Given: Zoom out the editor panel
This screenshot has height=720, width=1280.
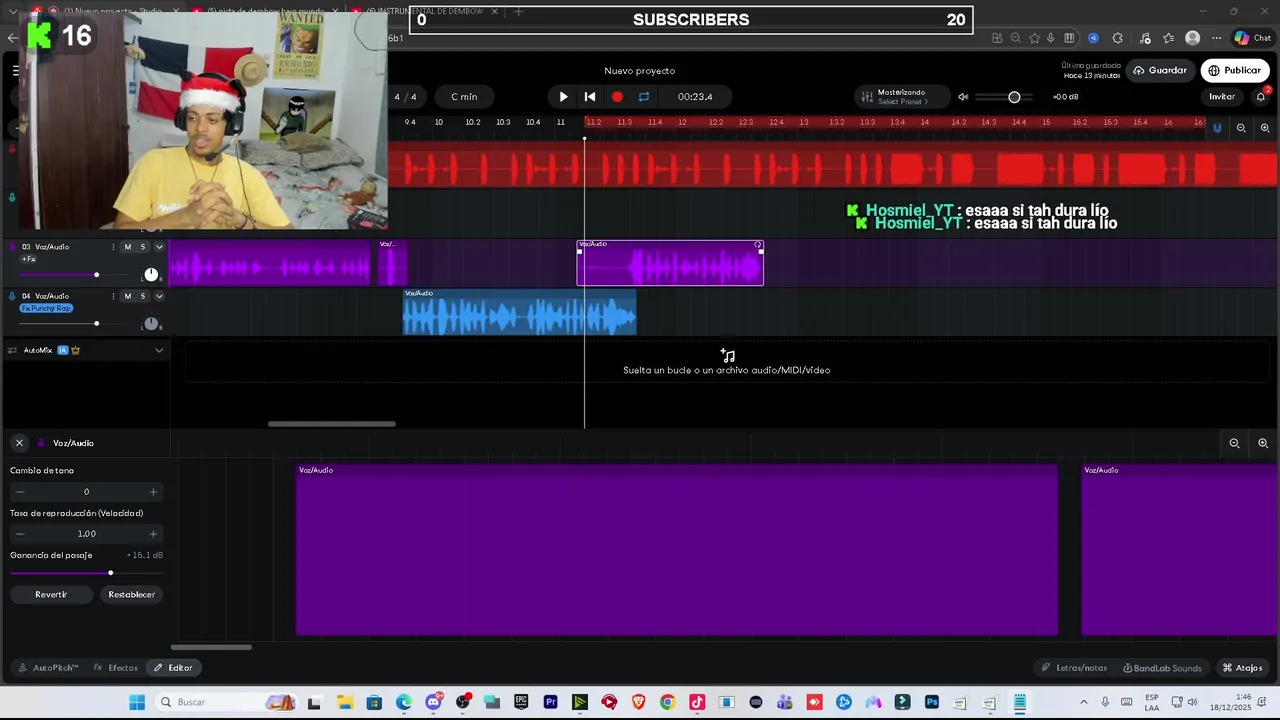Looking at the screenshot, I should [1234, 443].
